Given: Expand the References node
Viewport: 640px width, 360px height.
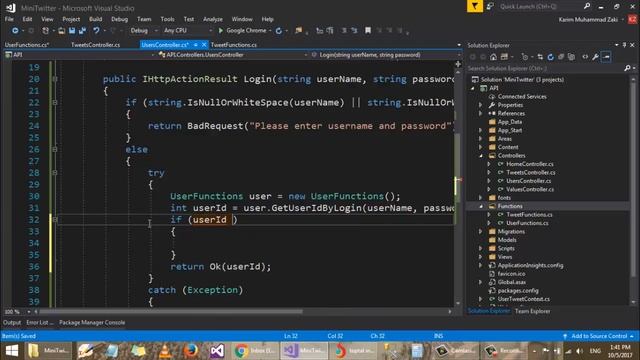Looking at the screenshot, I should point(481,113).
